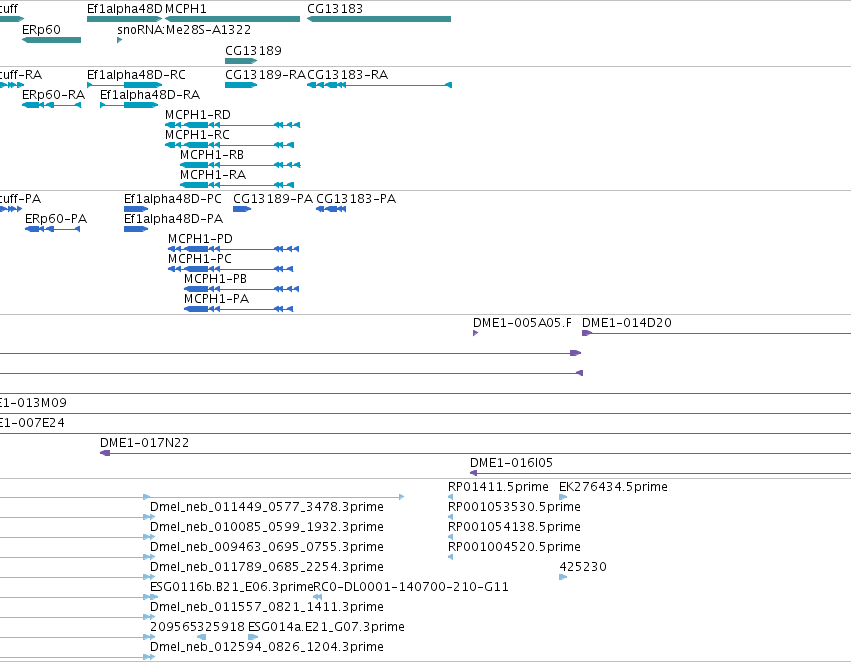Screen dimensions: 851x662
Task: Select ESG014a.E21_G07.3prime label
Action: coord(326,627)
